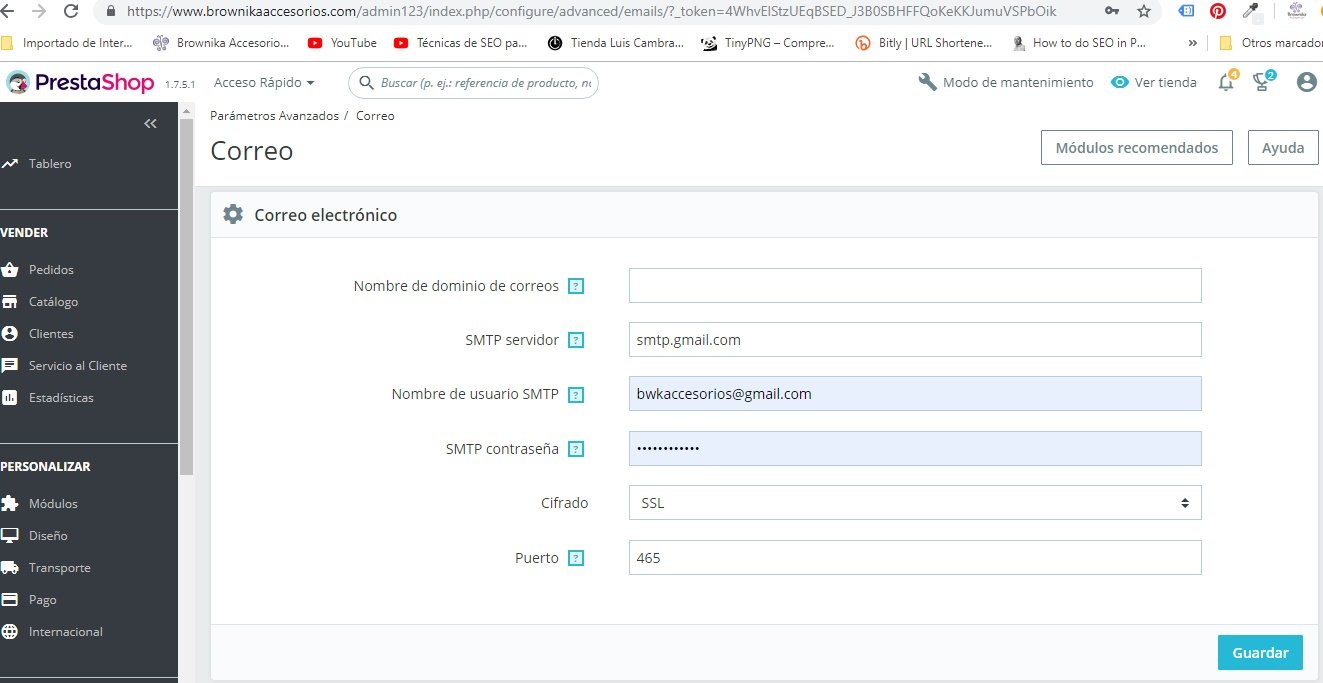The image size is (1323, 683).
Task: Open the employee profile avatar icon
Action: click(1306, 82)
